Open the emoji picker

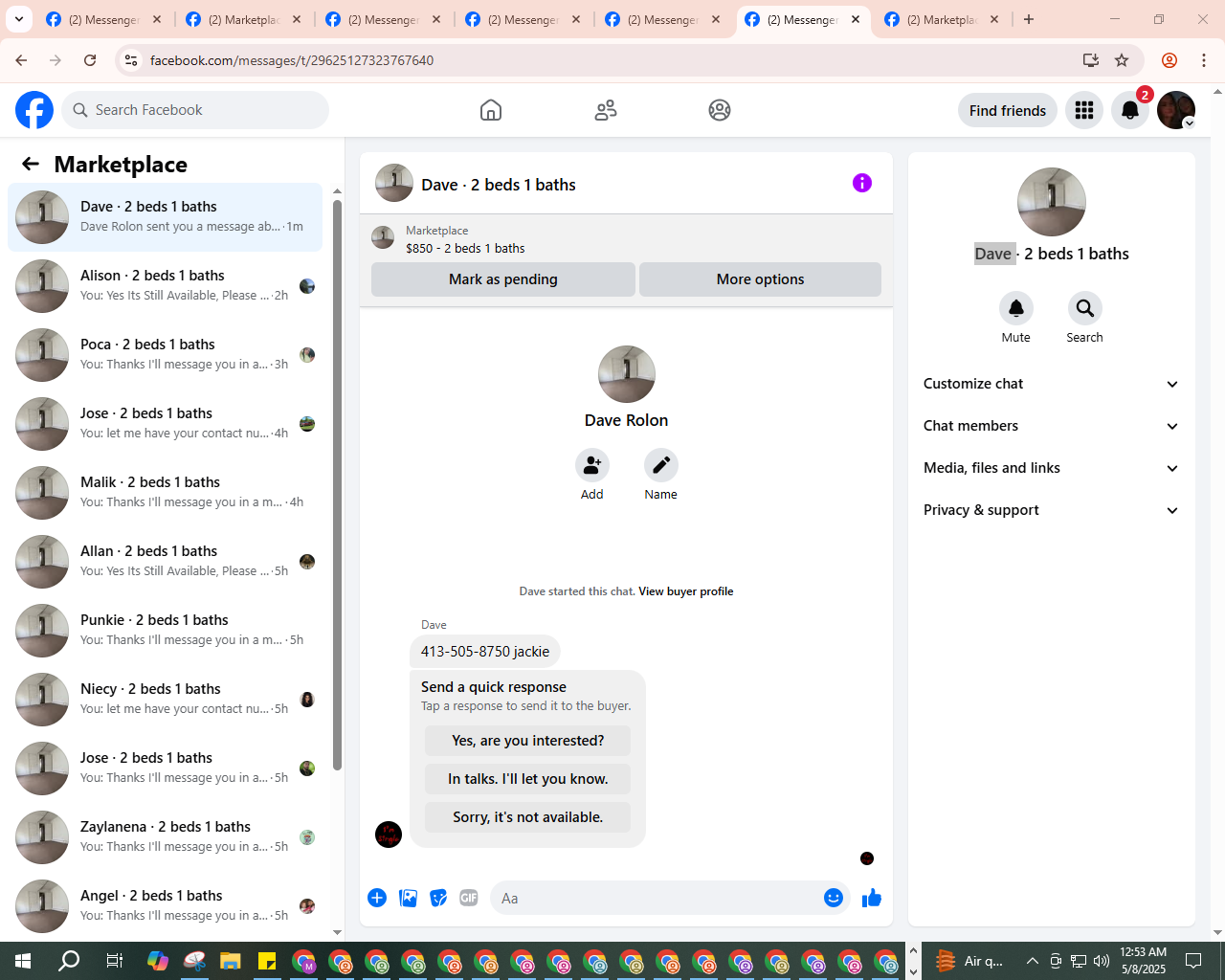[834, 898]
